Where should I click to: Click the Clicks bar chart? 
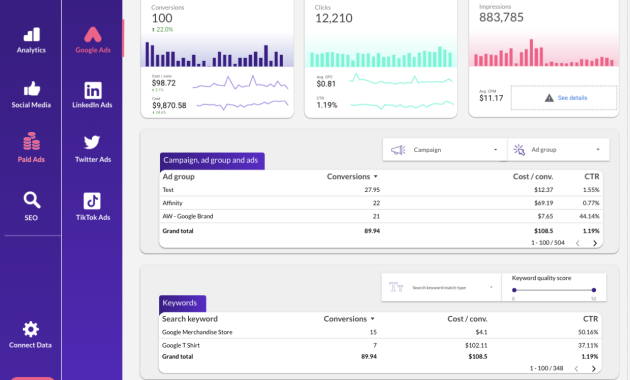[x=380, y=56]
